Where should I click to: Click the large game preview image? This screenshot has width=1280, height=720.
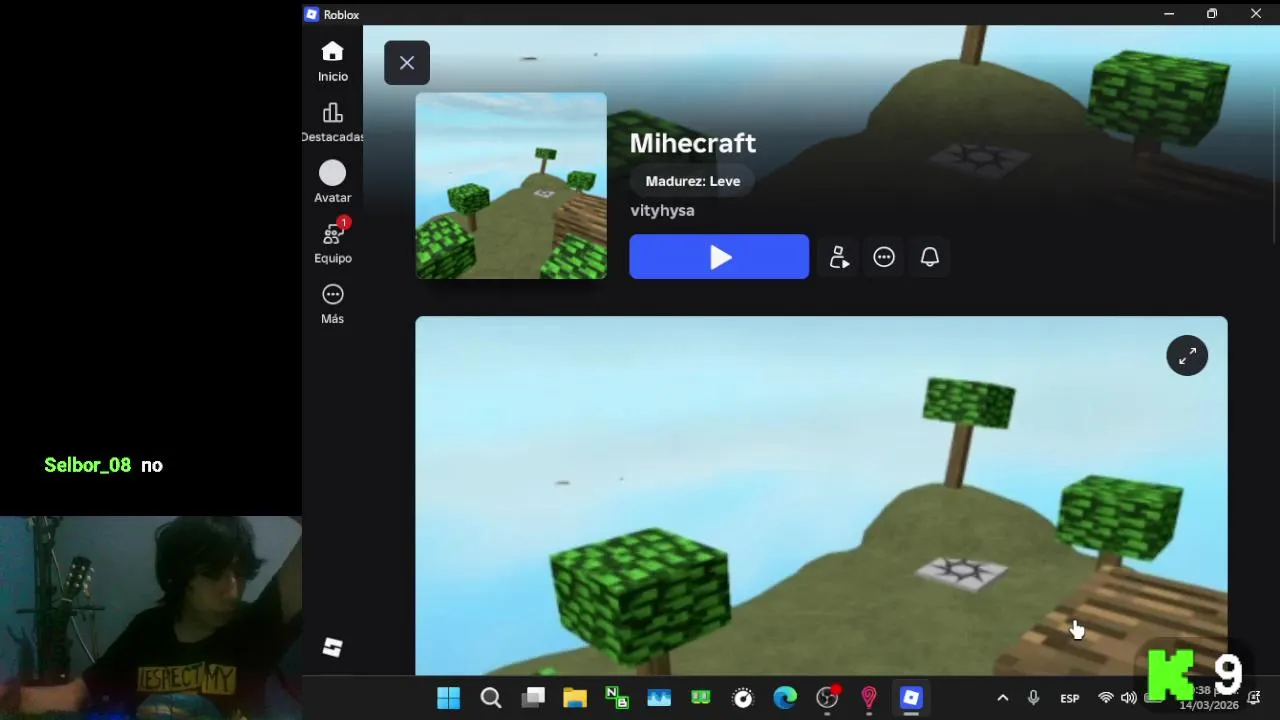(821, 496)
